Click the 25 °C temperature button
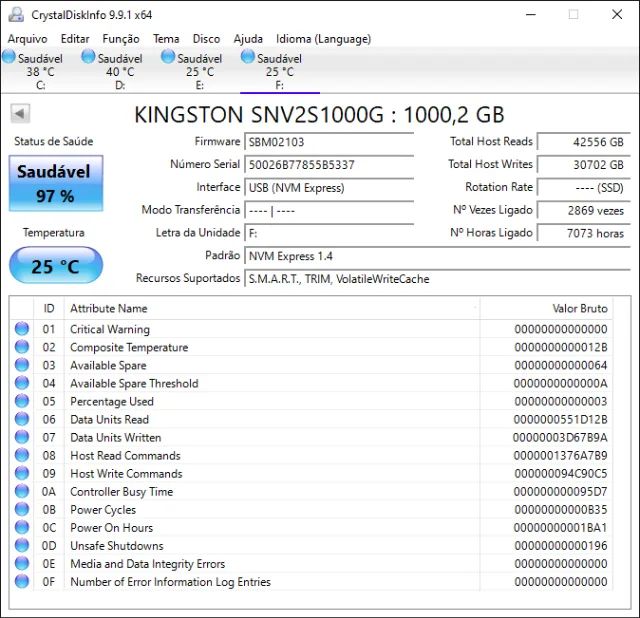 [56, 266]
